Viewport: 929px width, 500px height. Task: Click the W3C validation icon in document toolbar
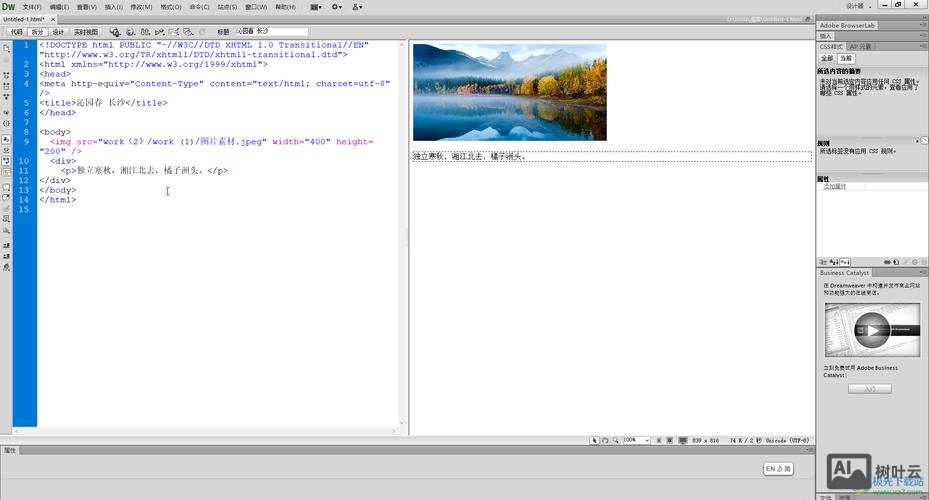[x=159, y=32]
